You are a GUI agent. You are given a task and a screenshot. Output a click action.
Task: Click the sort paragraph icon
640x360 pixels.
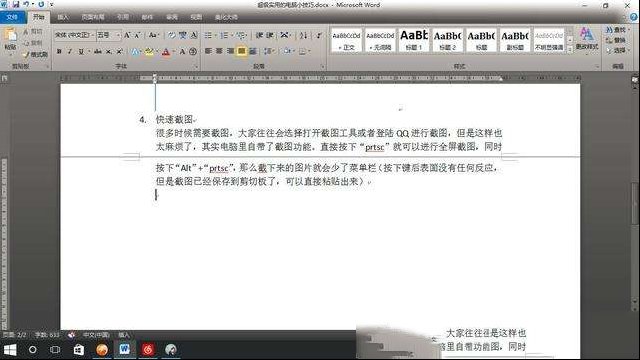pos(303,36)
